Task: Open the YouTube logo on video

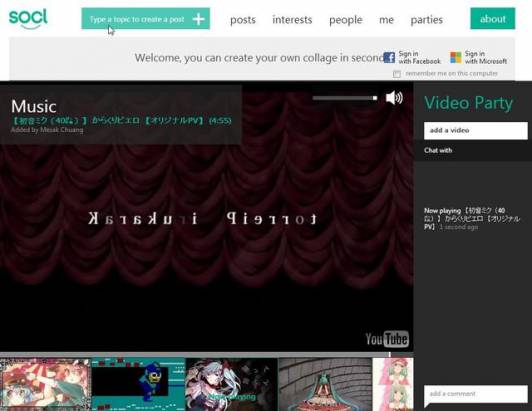Action: (x=387, y=339)
